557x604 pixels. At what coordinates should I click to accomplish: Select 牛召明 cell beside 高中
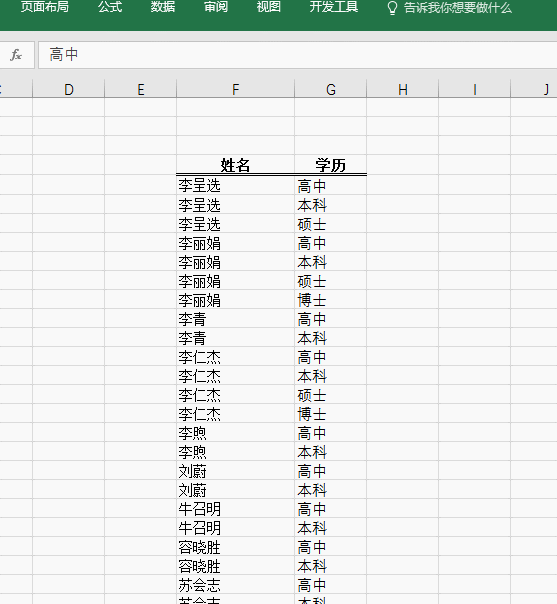pos(235,508)
